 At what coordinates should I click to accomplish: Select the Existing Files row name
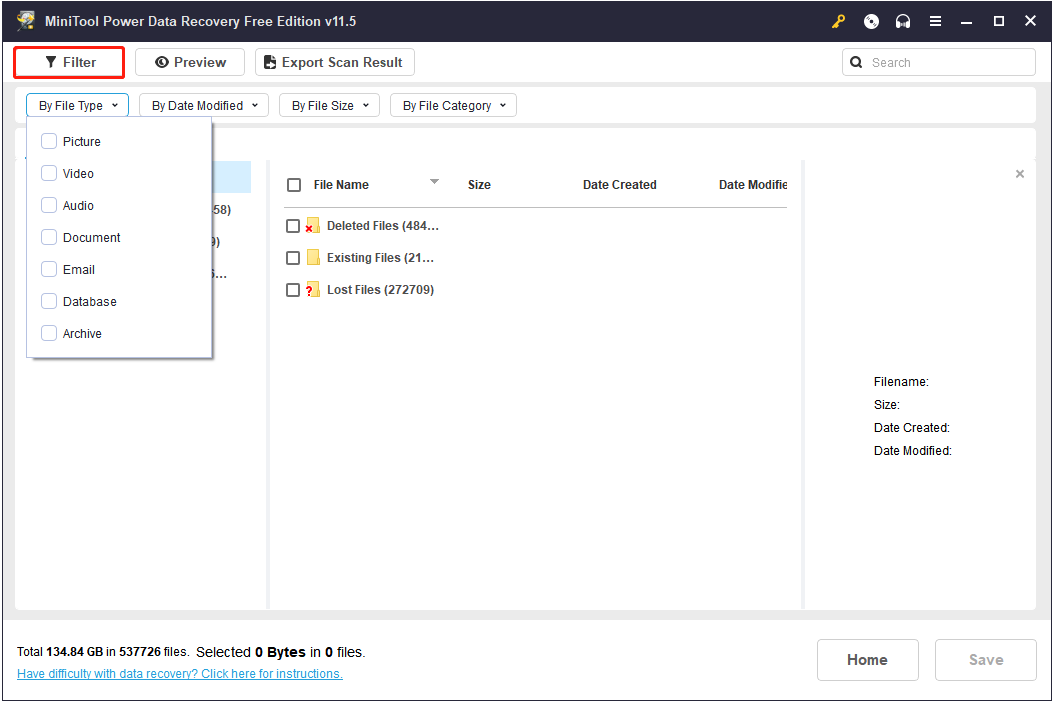coord(380,258)
